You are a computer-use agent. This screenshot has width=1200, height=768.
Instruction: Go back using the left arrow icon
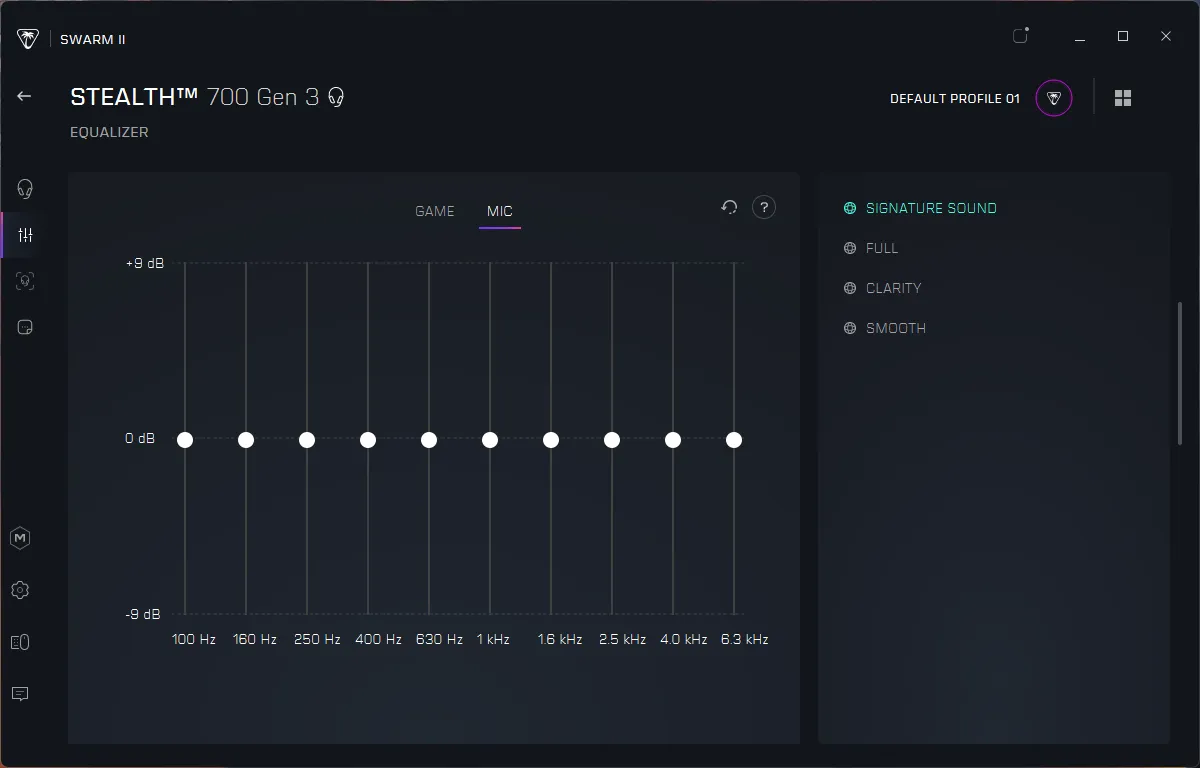point(24,96)
